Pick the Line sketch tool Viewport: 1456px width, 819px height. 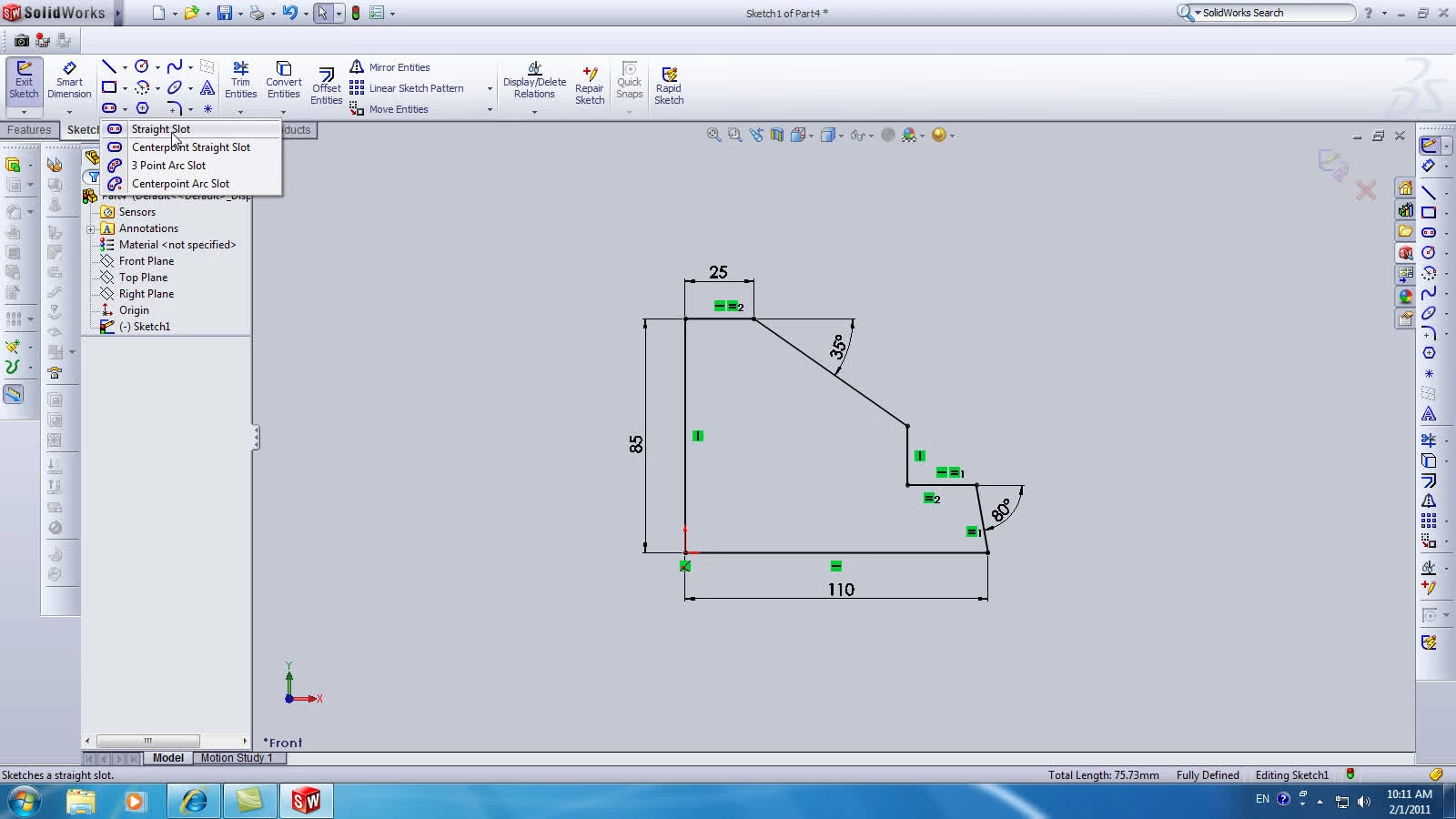108,66
